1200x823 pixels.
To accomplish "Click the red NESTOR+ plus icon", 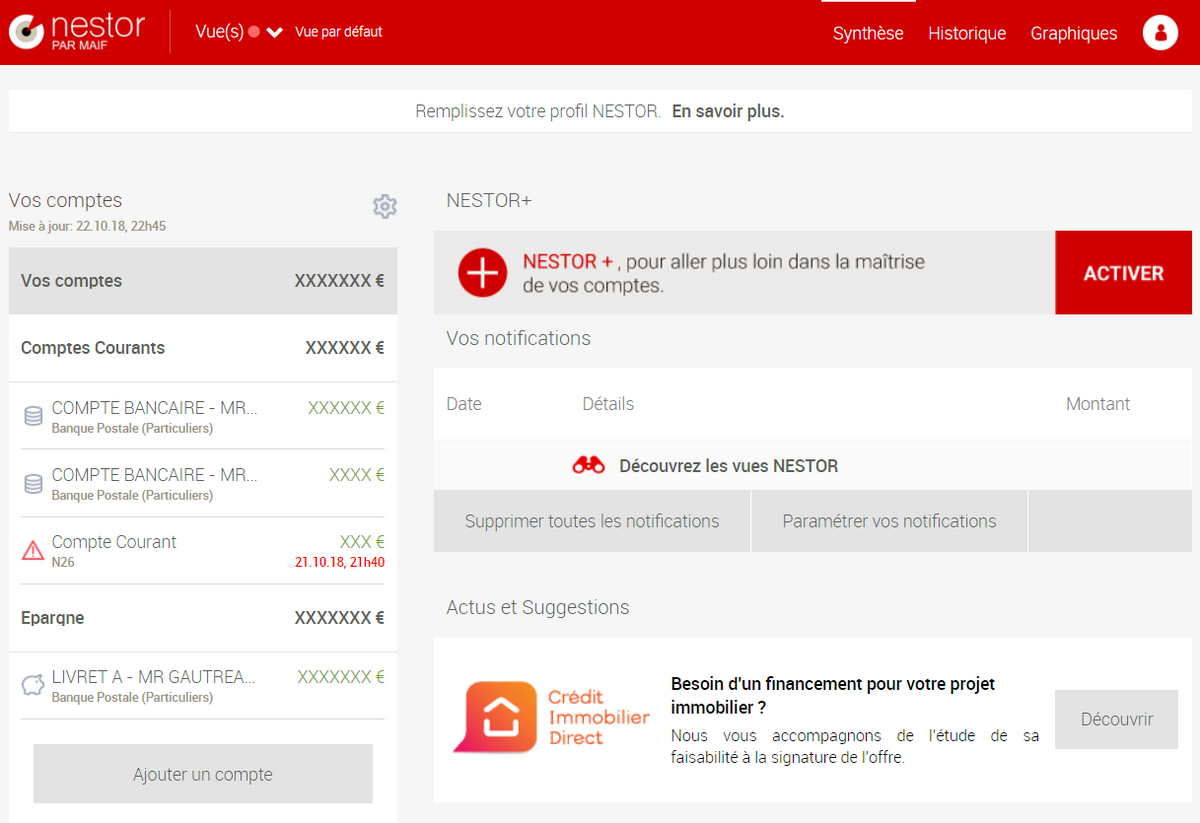I will click(x=482, y=273).
